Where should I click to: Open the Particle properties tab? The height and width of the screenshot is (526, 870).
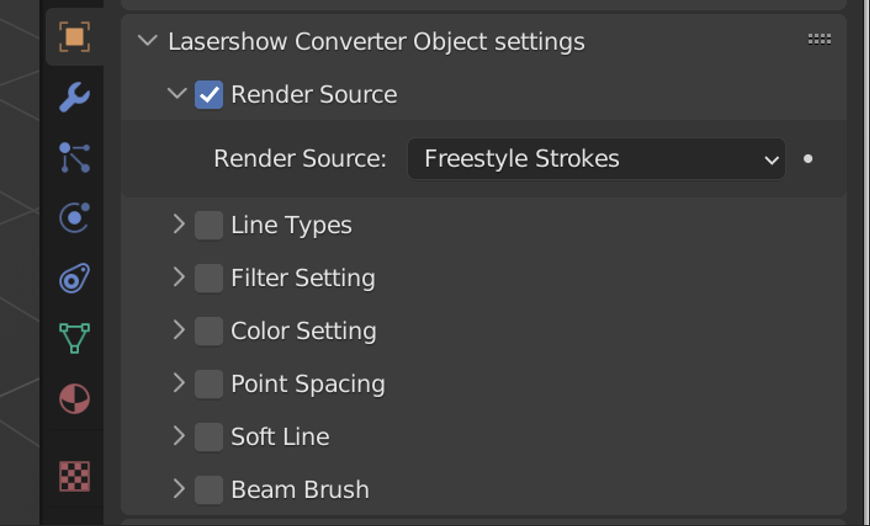click(x=74, y=157)
